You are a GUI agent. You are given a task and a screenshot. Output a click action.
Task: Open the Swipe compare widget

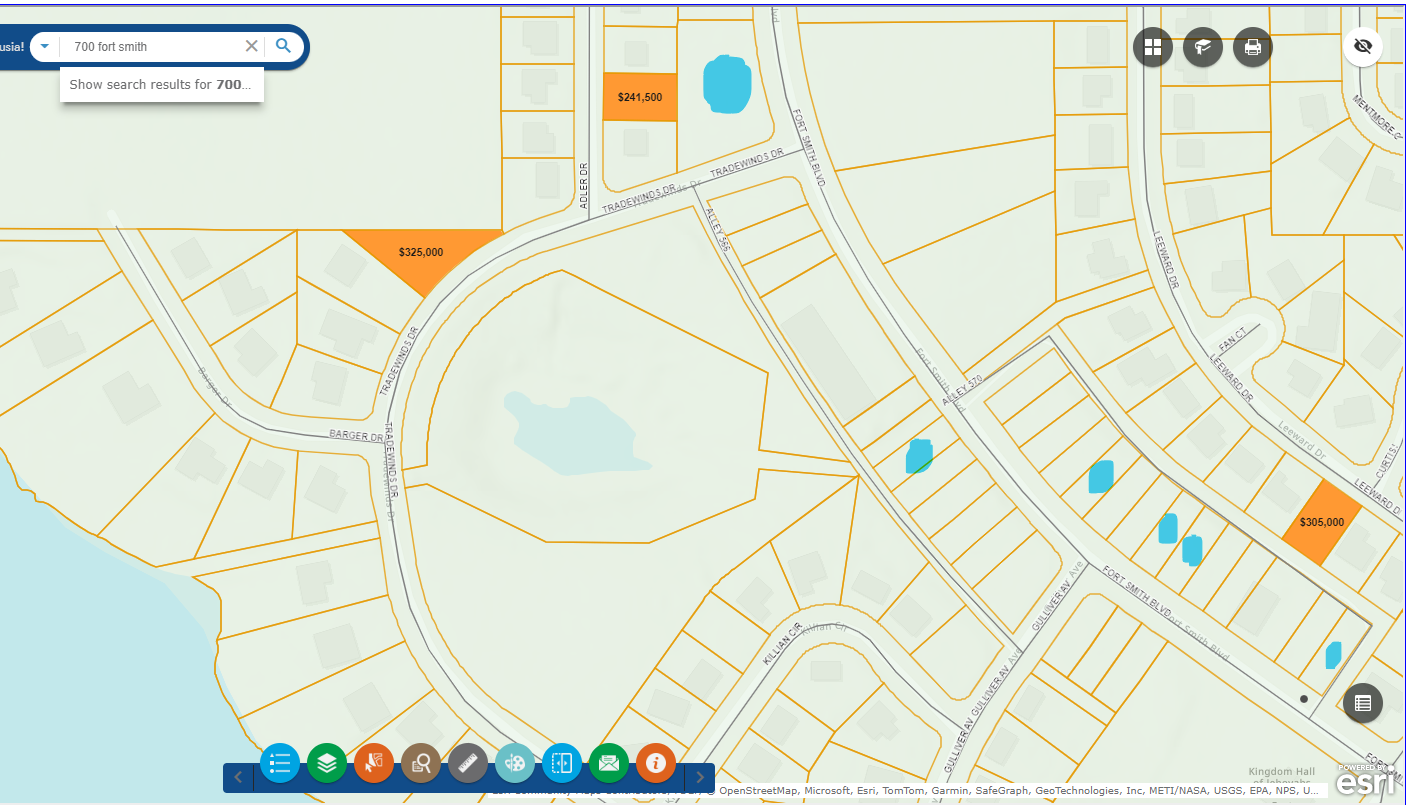click(x=562, y=764)
